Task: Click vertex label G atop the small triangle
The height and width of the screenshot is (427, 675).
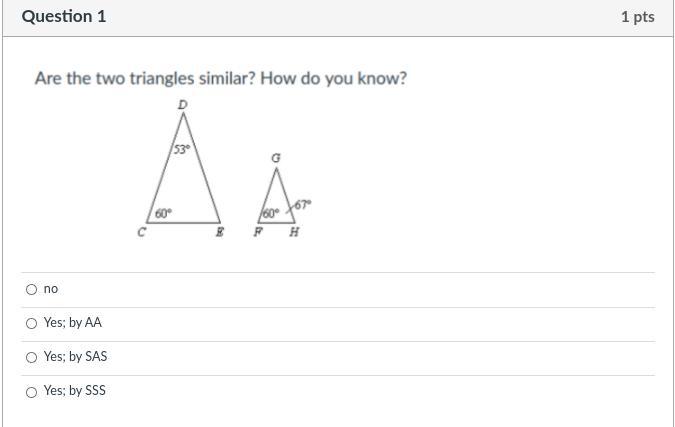Action: coord(276,158)
